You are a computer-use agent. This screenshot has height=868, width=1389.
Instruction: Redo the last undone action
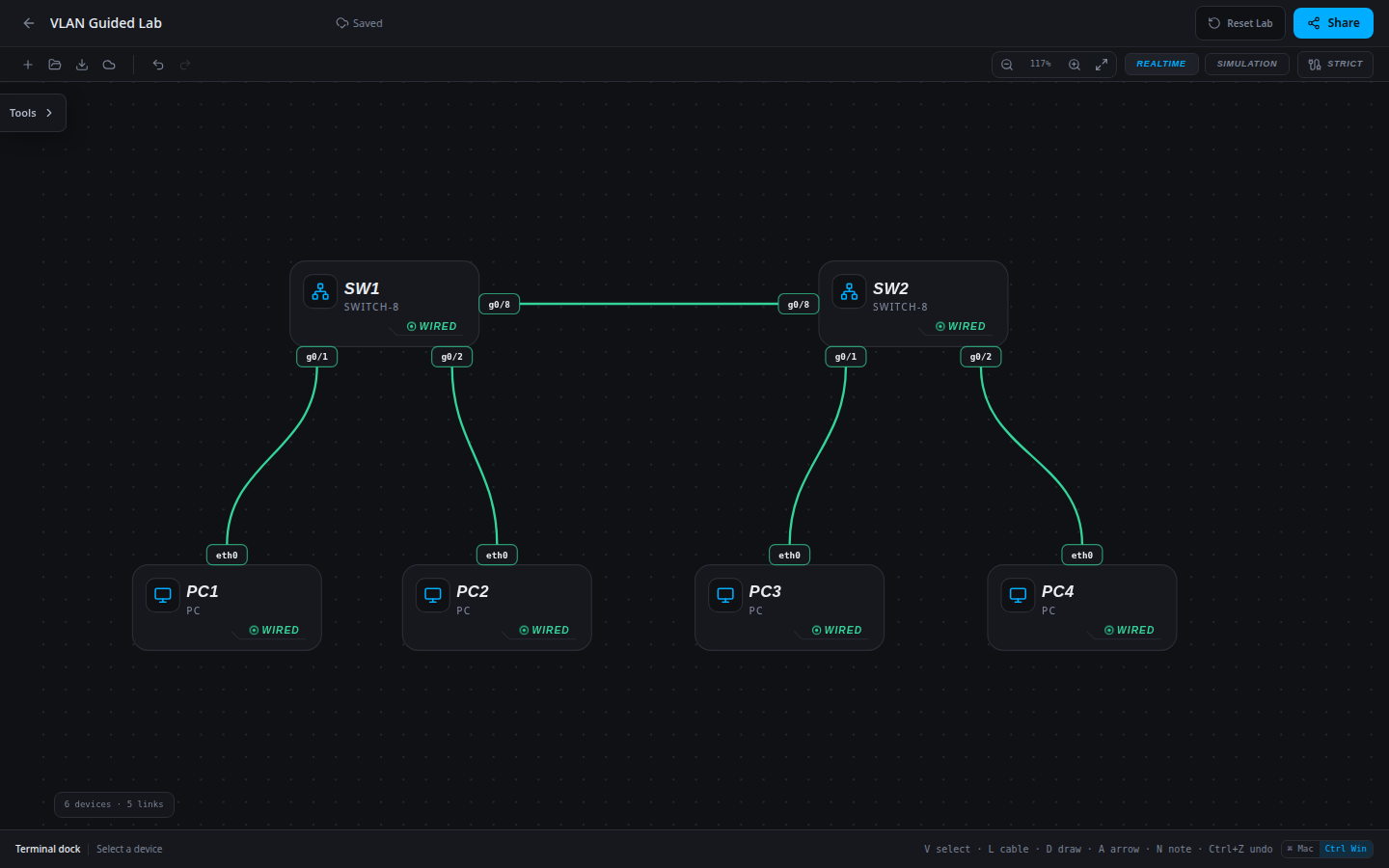185,65
